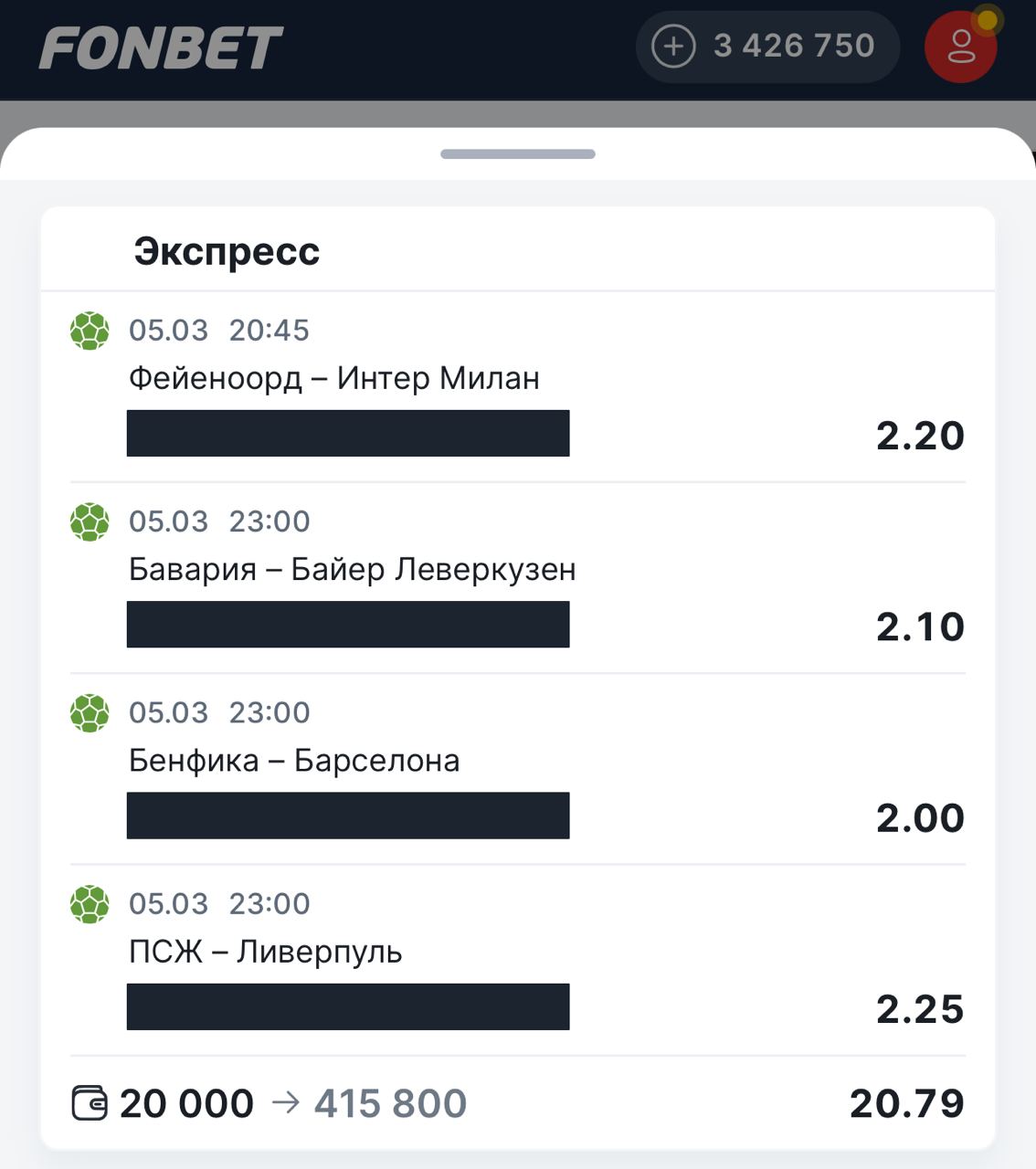Click the total odds 20.79
The image size is (1036, 1169).
point(906,1103)
